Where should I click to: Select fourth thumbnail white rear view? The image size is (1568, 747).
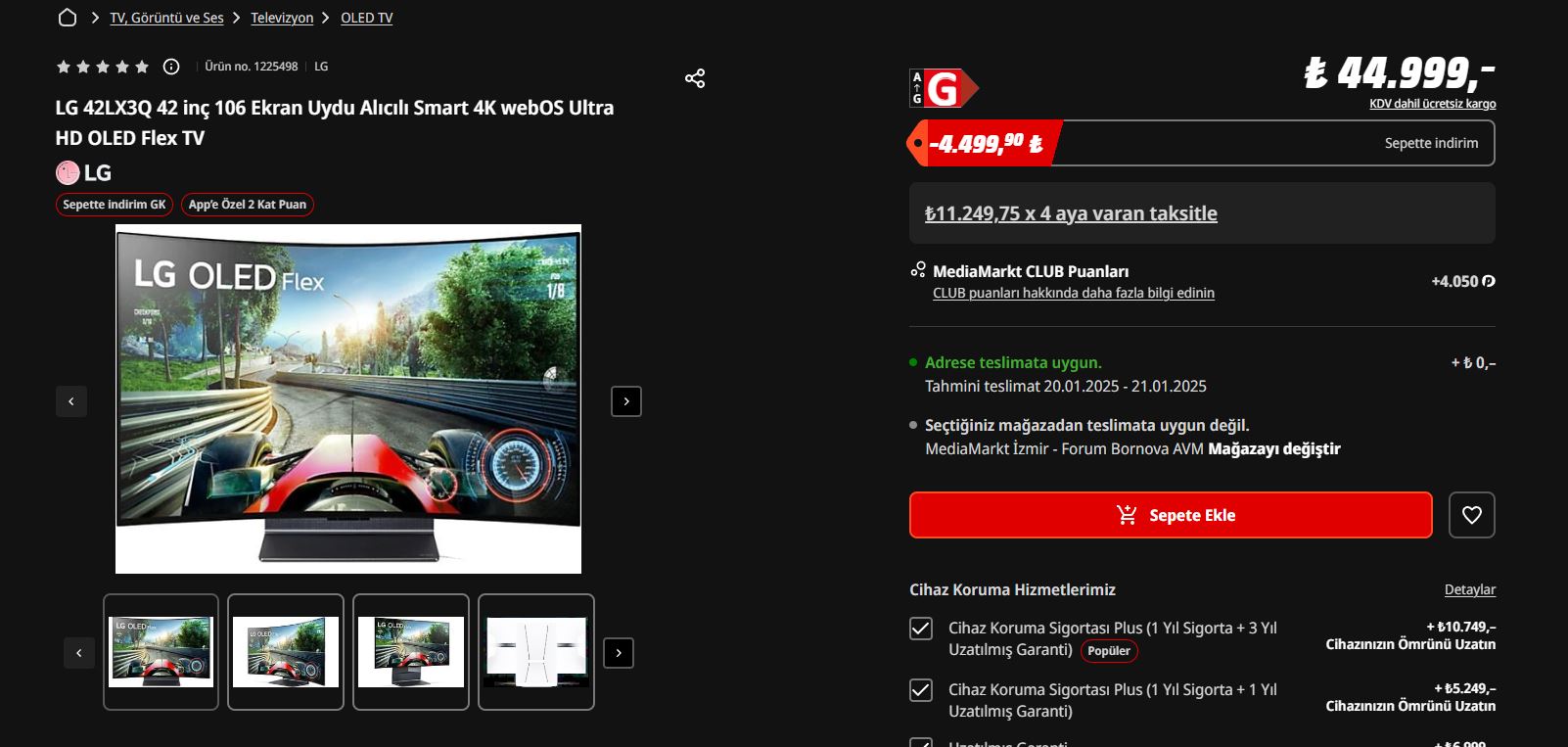tap(536, 652)
